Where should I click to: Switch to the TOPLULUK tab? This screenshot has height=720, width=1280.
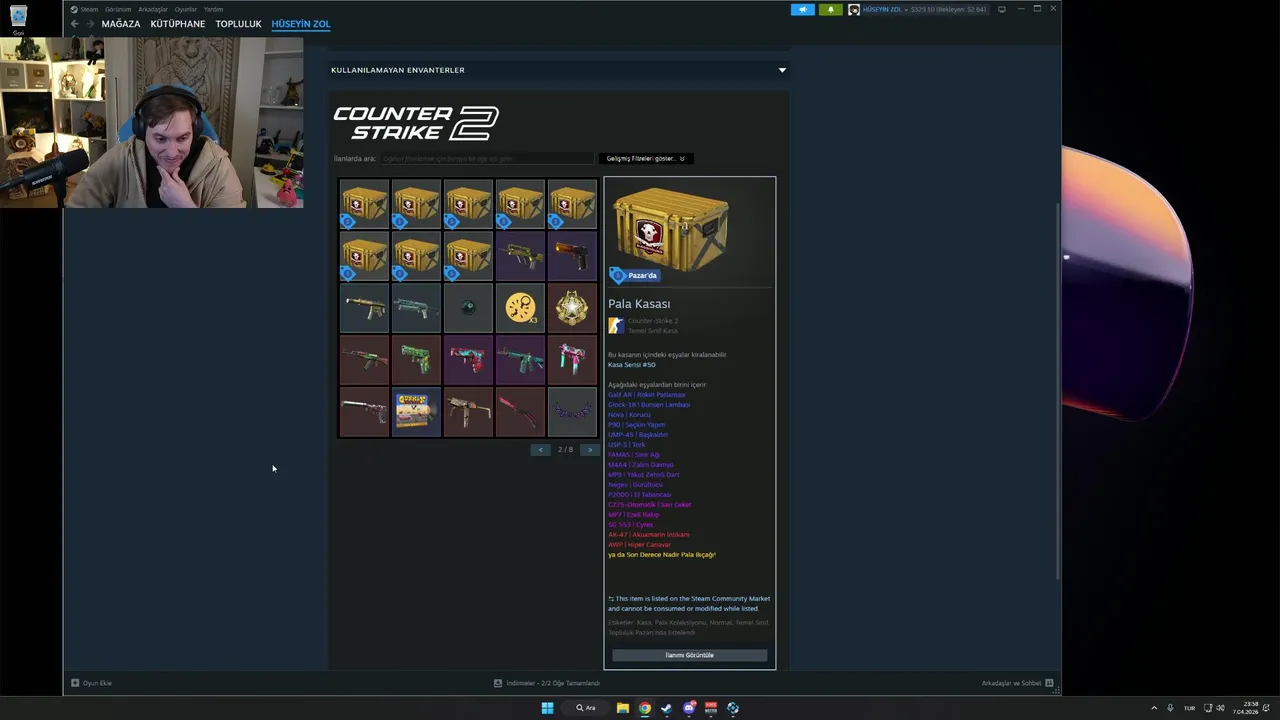coord(238,24)
